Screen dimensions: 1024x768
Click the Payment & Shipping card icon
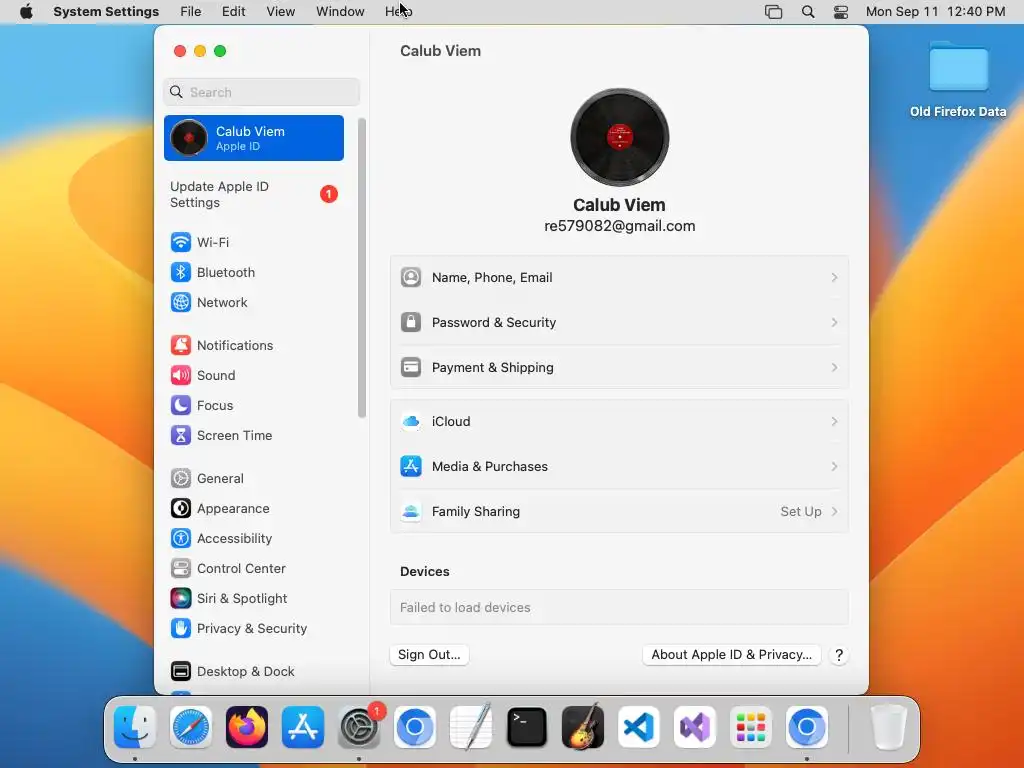tap(411, 368)
